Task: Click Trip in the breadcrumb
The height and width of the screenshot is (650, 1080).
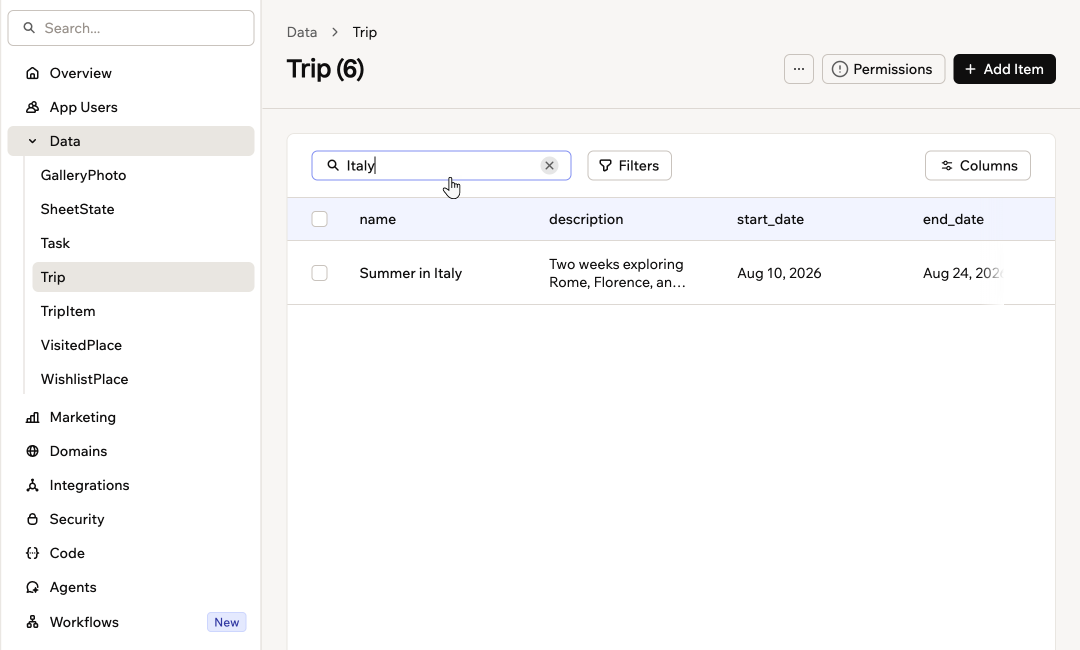Action: tap(364, 32)
